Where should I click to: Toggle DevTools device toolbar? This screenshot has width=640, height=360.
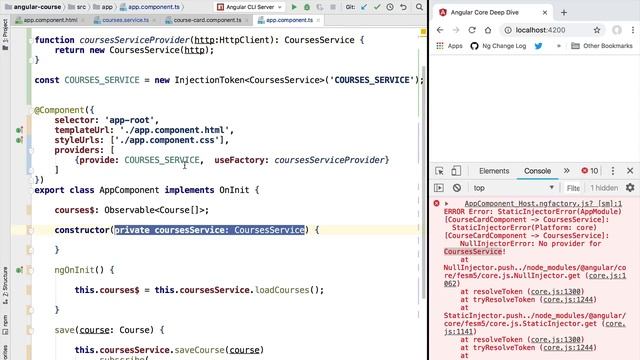click(456, 171)
